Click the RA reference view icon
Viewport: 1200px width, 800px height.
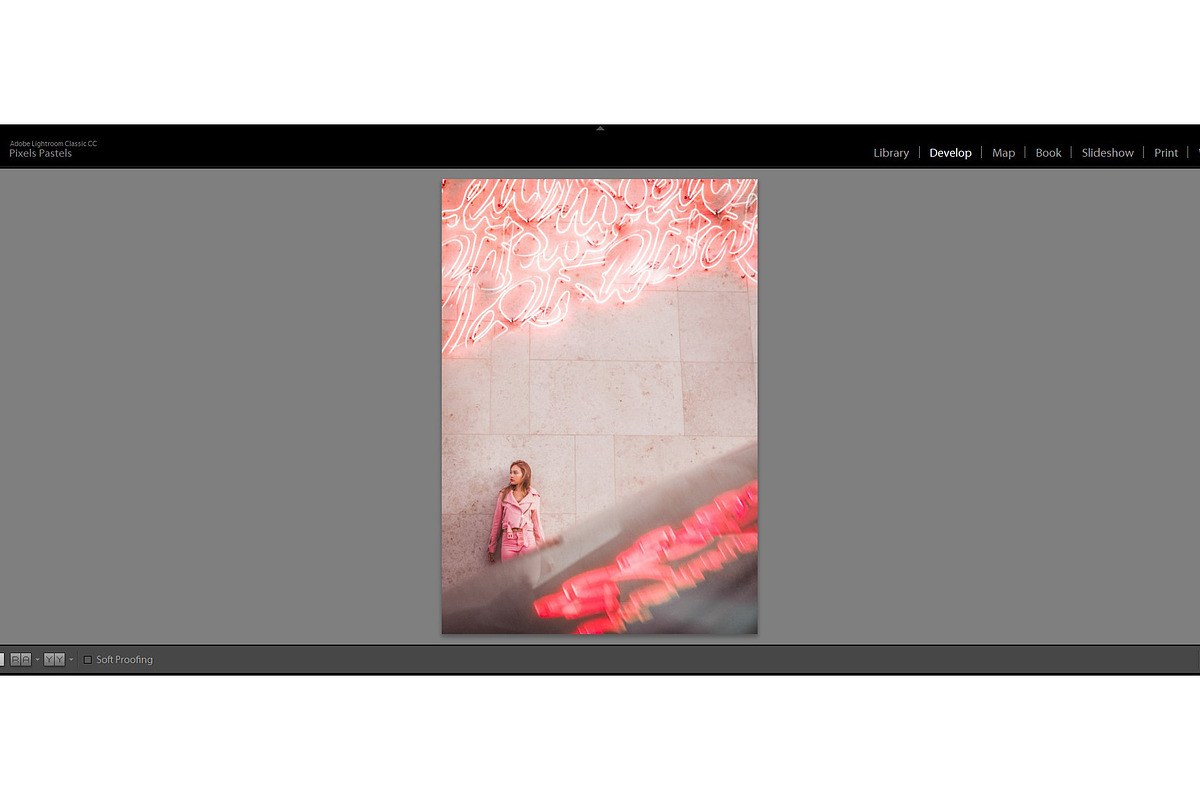coord(21,660)
